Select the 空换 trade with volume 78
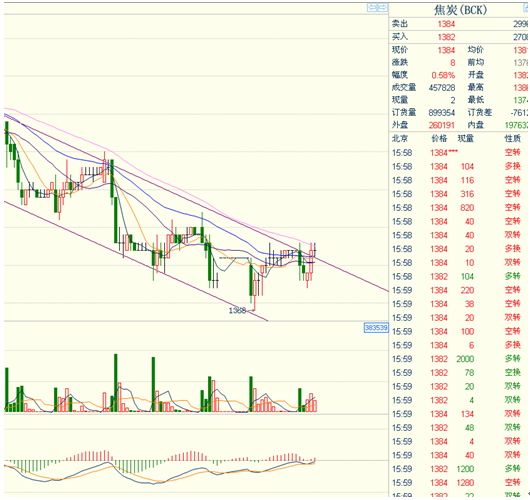Screen dimensions: 530x500 click(458, 373)
